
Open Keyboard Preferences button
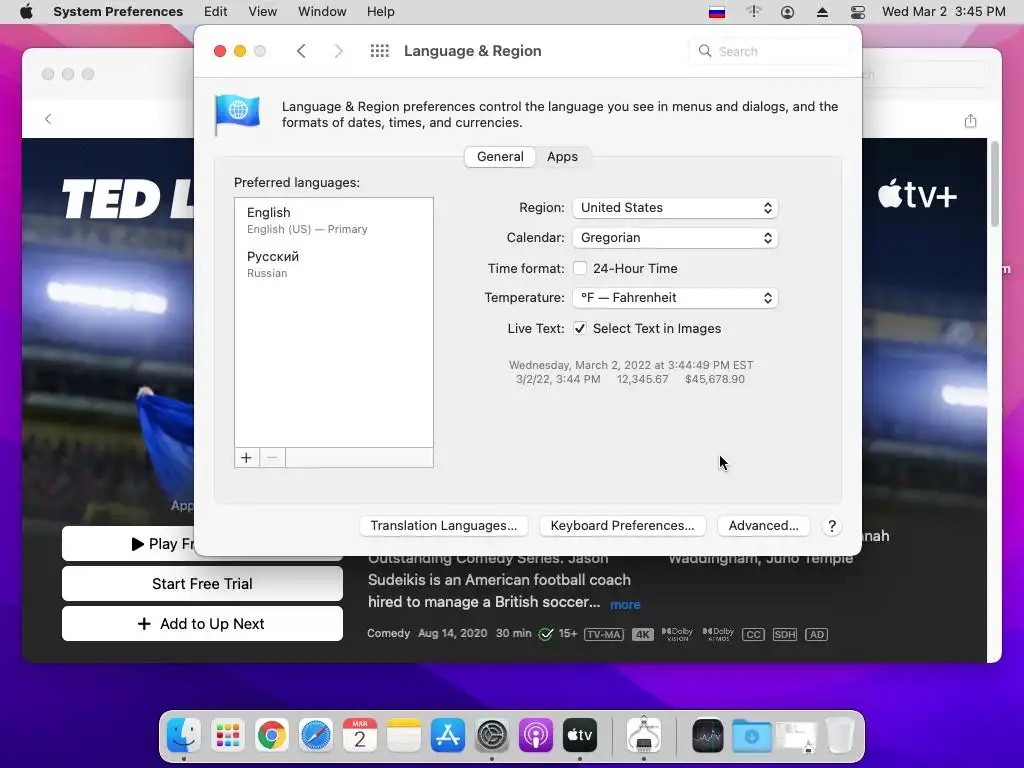tap(622, 526)
